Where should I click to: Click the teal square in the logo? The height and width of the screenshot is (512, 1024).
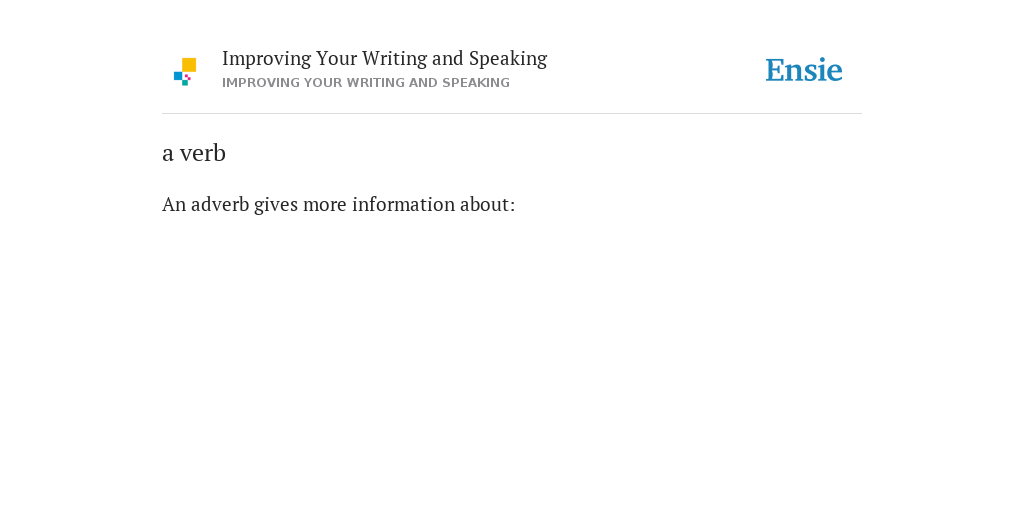coord(185,83)
